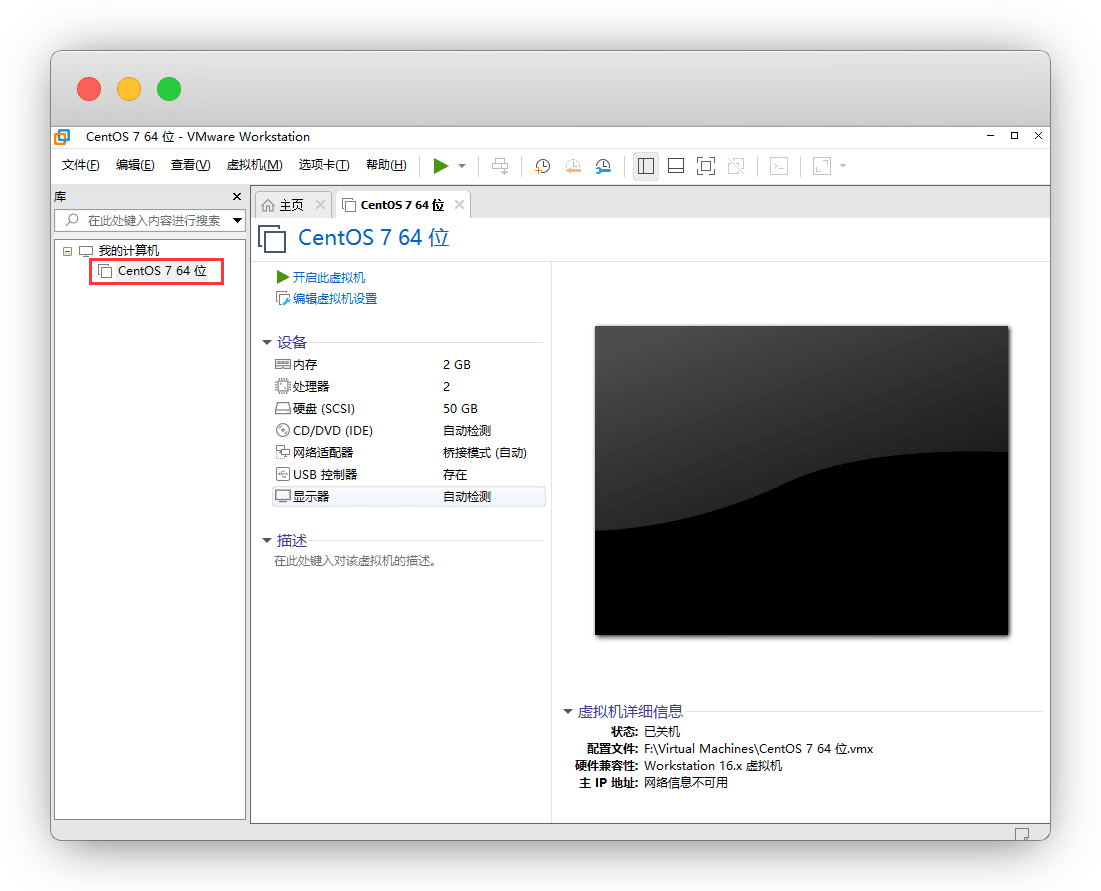Click the 已关机 status text
Viewport: 1101px width, 891px height.
pos(661,732)
